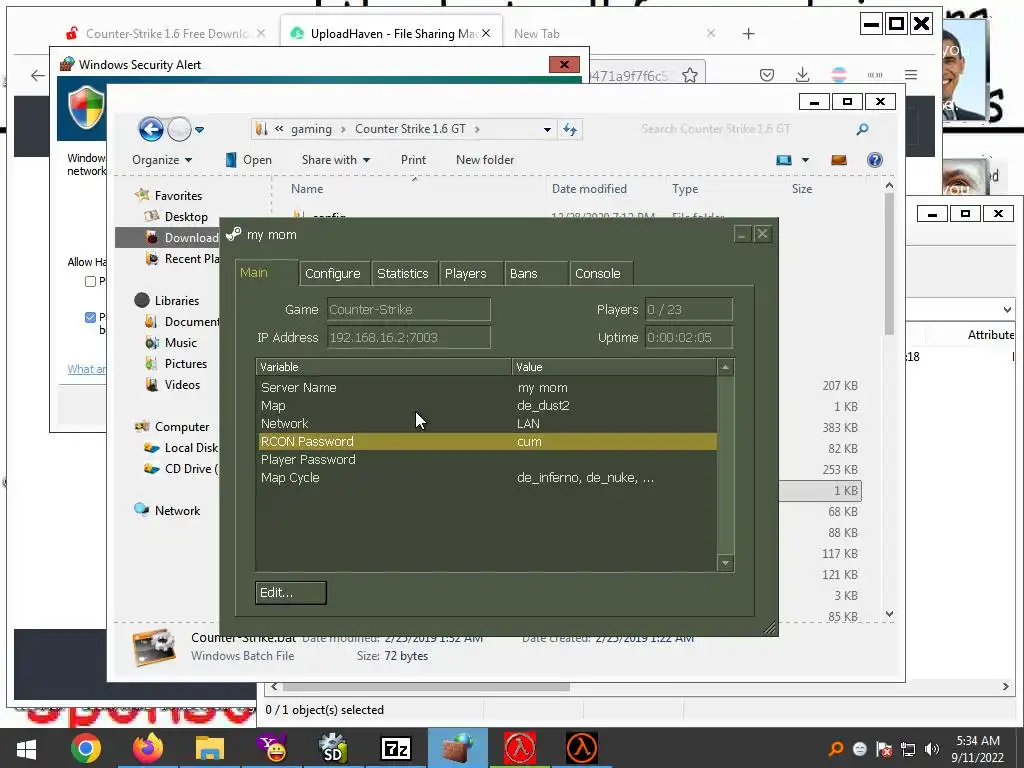
Task: Open the Organize dropdown menu
Action: click(162, 160)
